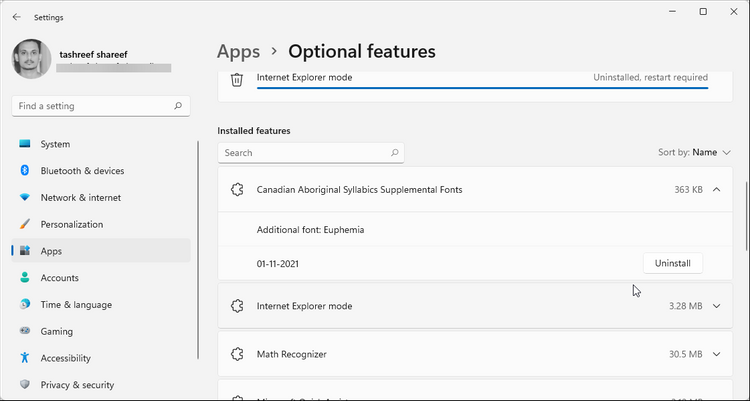Uninstall the Euphemia additional font feature
750x401 pixels.
coord(673,263)
